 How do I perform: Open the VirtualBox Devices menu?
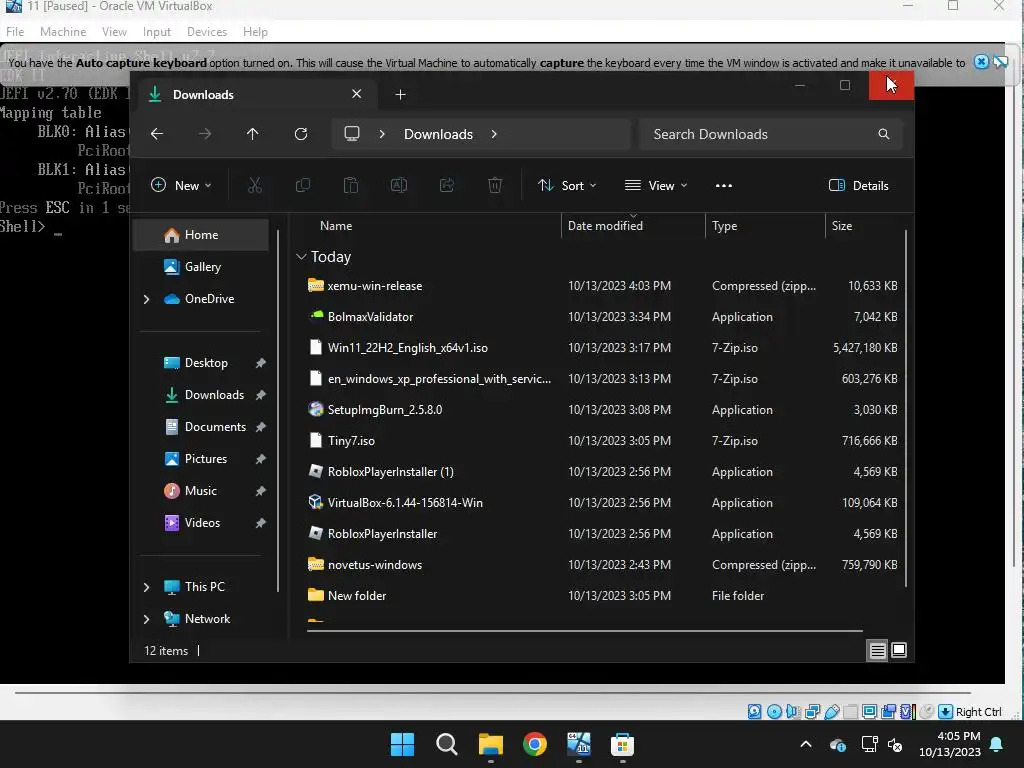pyautogui.click(x=207, y=31)
